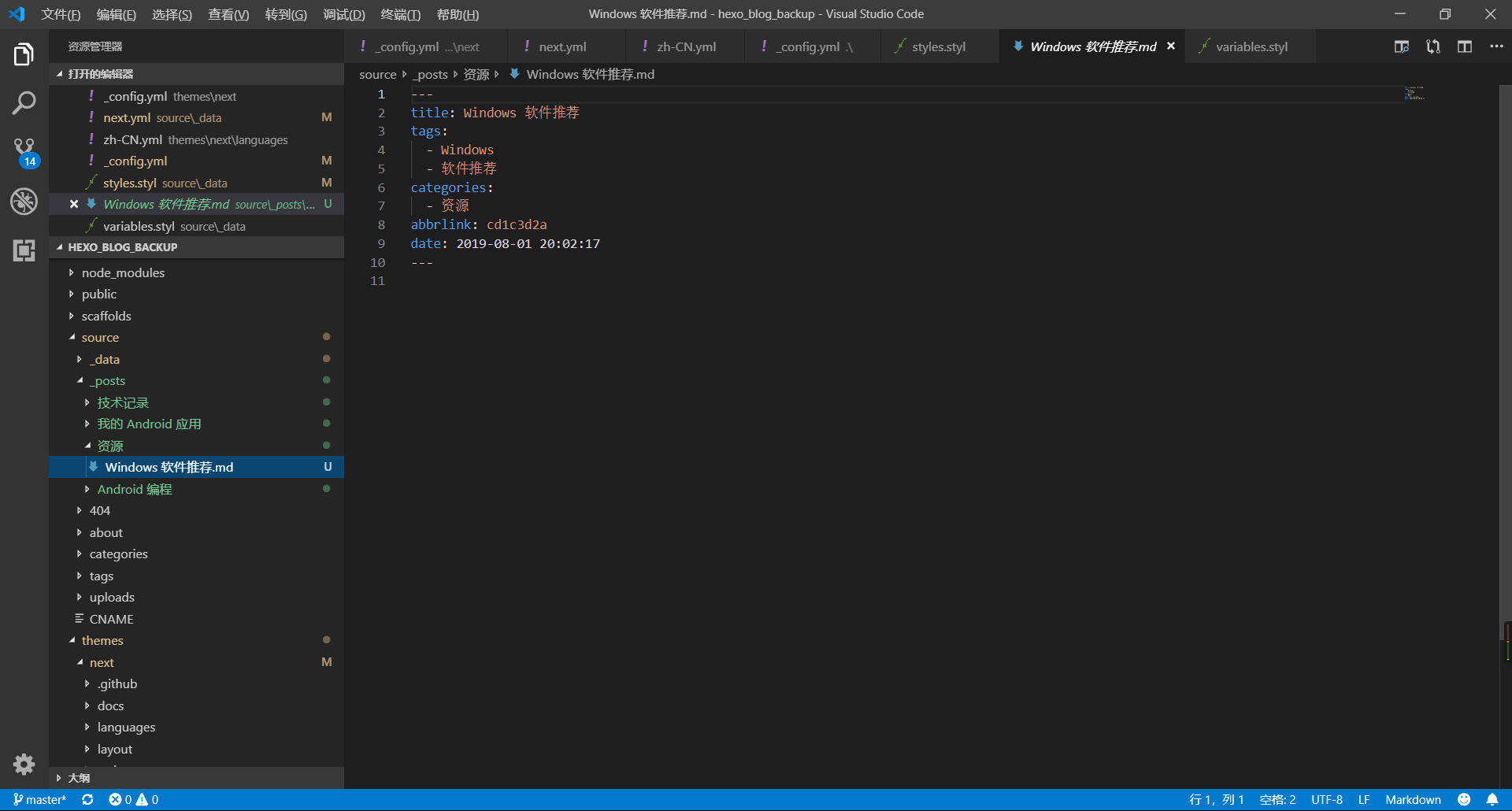Collapse the themes folder
This screenshot has height=811, width=1512.
[102, 640]
